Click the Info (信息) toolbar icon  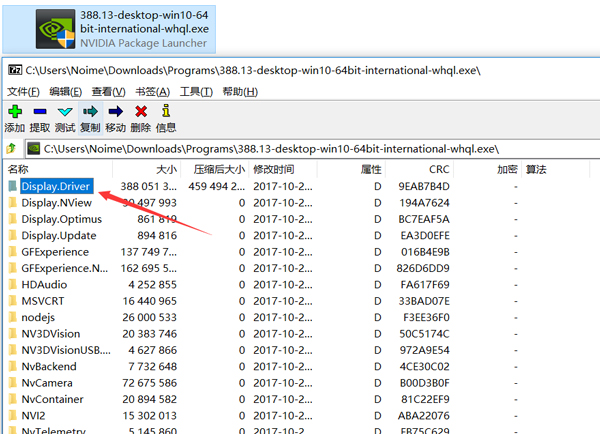[x=165, y=111]
